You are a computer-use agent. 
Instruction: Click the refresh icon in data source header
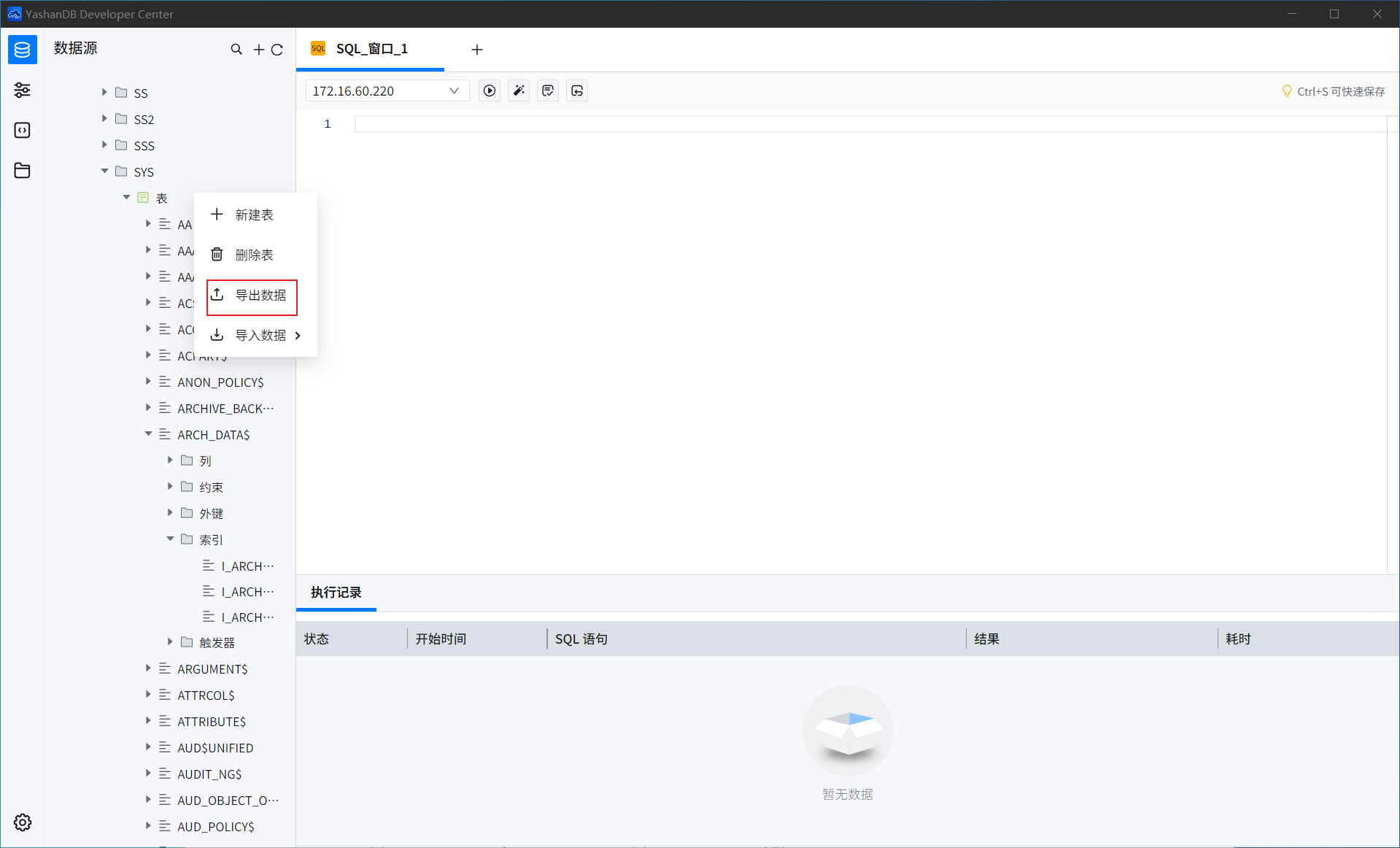(277, 50)
